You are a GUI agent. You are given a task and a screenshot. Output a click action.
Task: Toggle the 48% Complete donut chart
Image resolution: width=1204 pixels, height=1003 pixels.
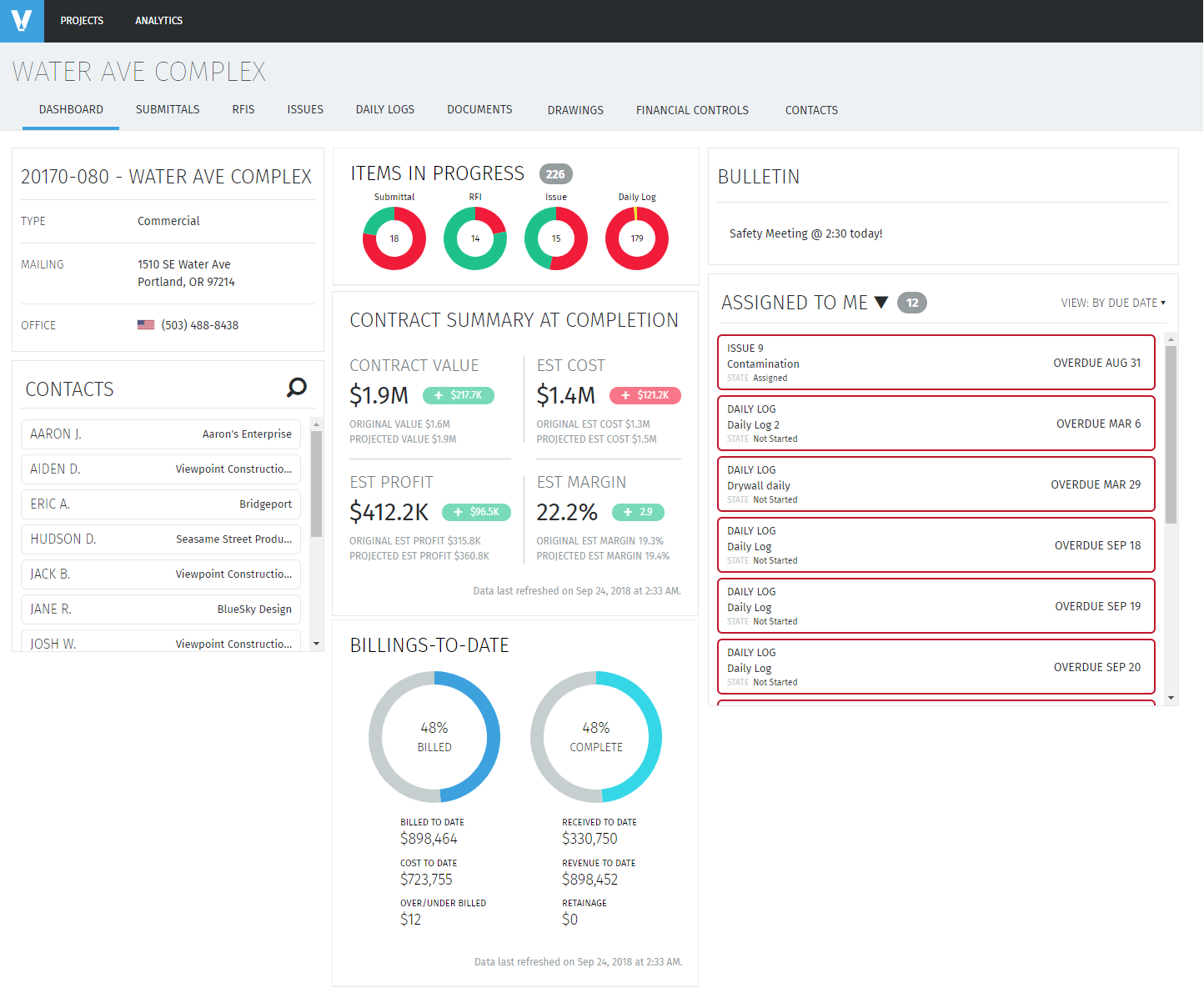[595, 737]
